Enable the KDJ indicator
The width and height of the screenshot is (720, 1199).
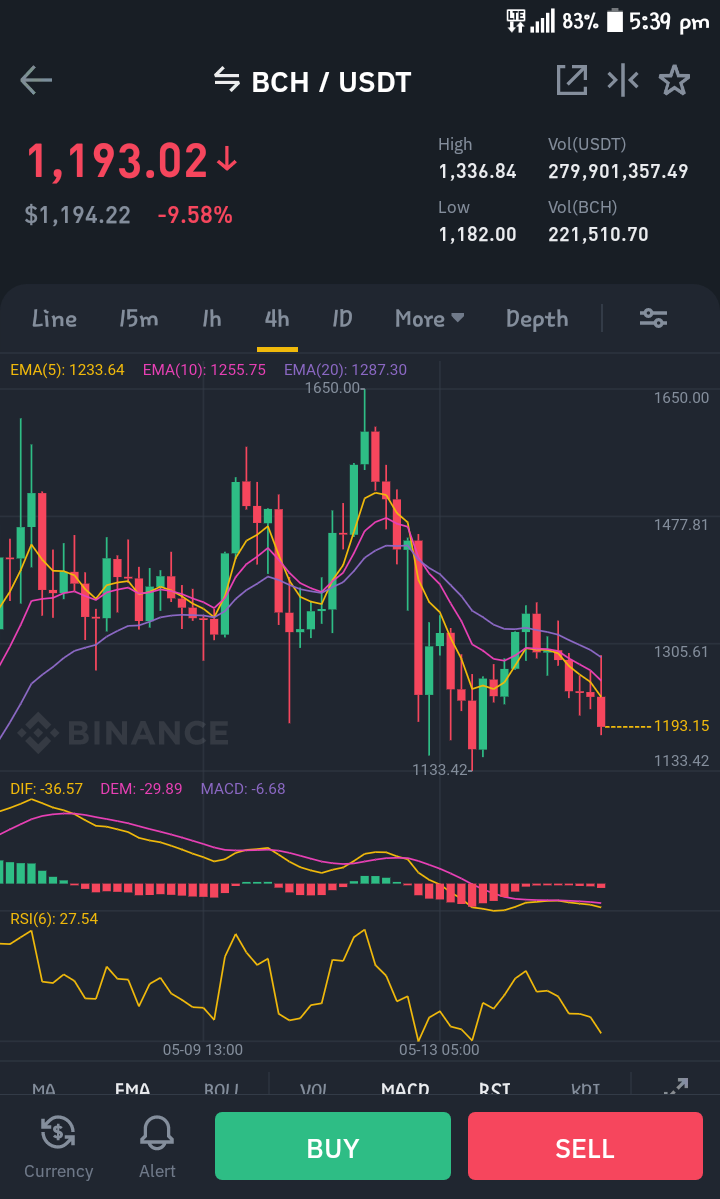(x=585, y=1088)
